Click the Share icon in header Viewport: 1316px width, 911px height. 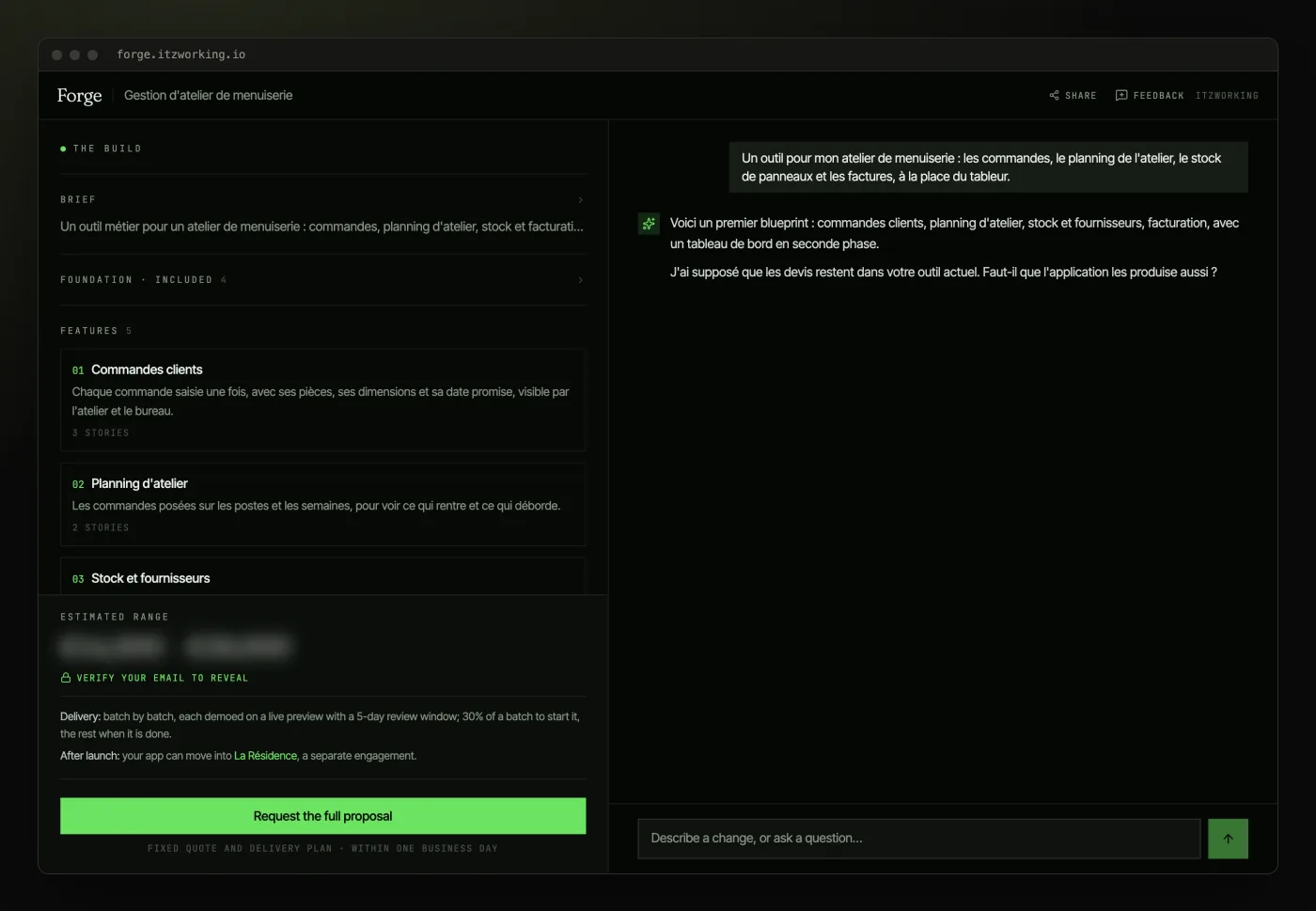click(x=1054, y=95)
